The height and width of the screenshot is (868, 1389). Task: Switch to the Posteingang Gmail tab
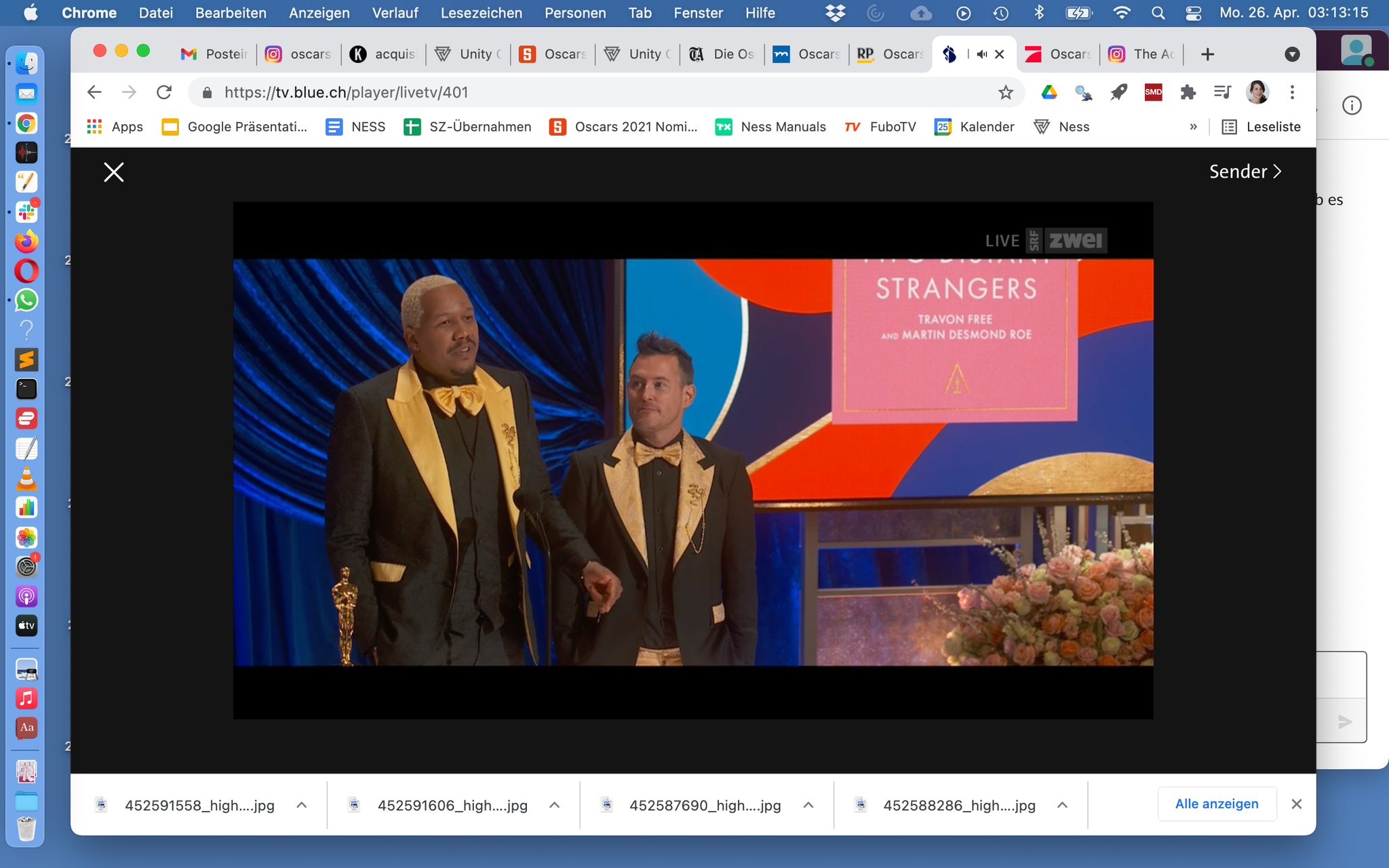click(214, 54)
